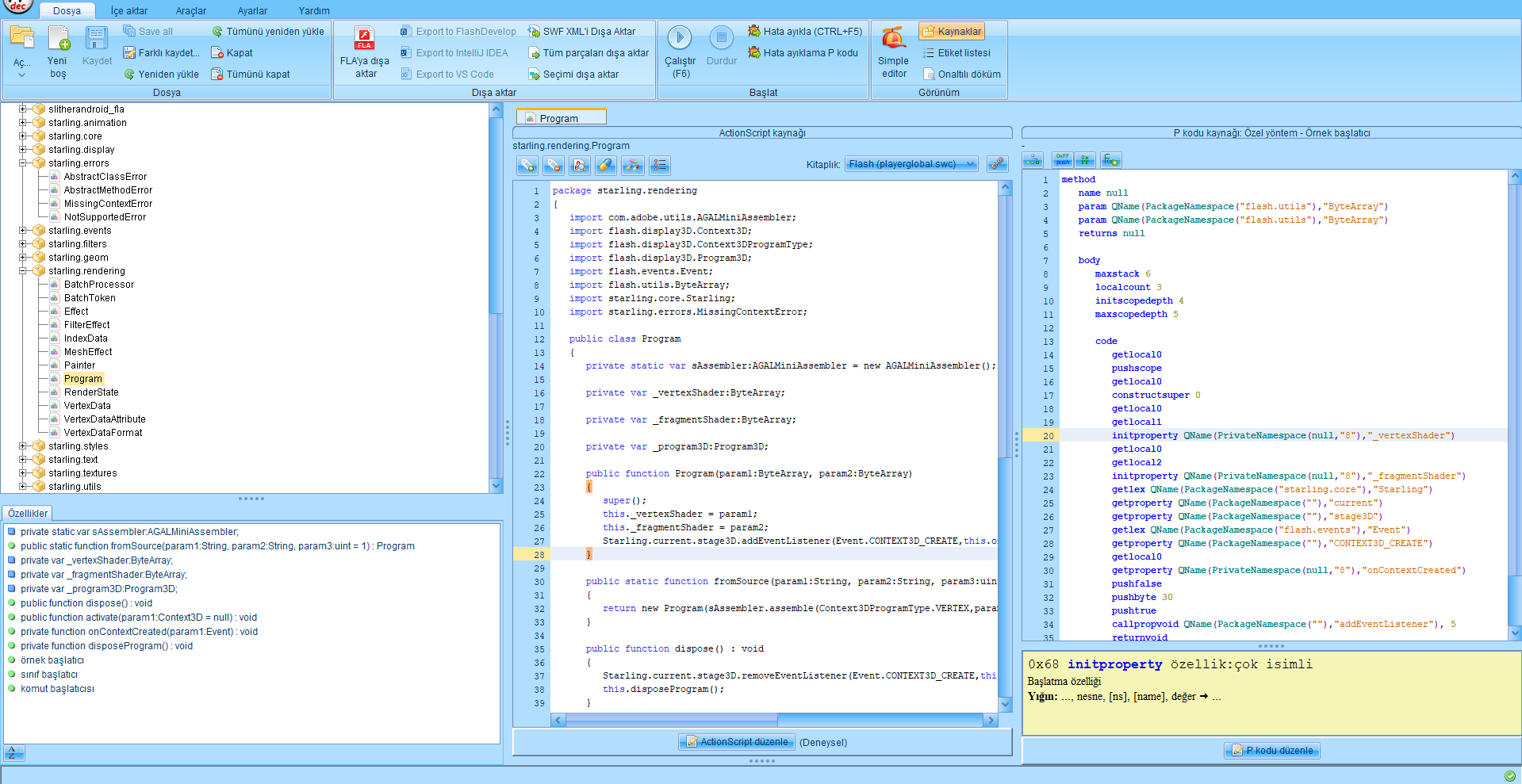The image size is (1522, 784).
Task: Toggle the Etiket listesi view
Action: click(x=957, y=53)
